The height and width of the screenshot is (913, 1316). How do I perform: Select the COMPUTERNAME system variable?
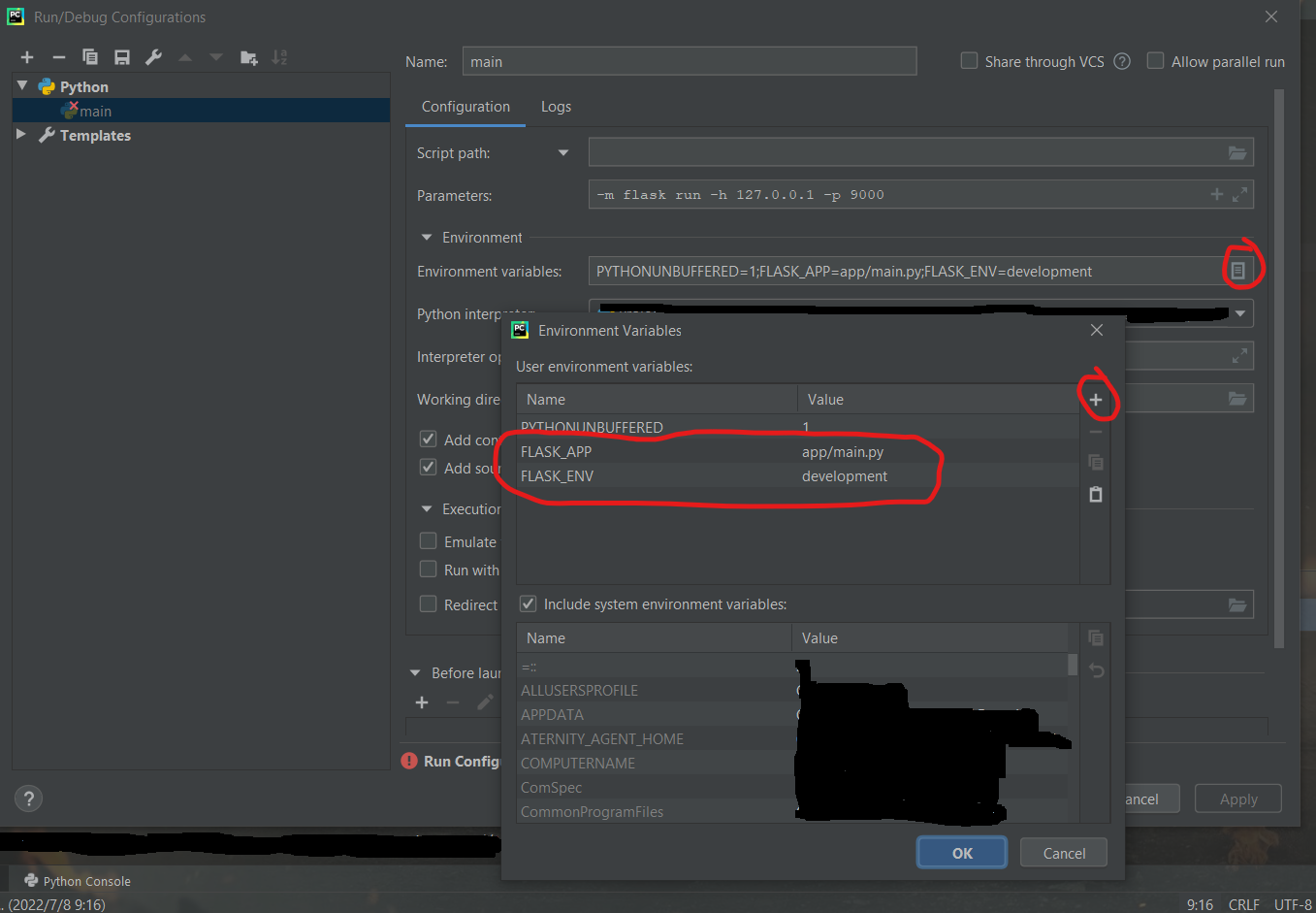pyautogui.click(x=578, y=763)
